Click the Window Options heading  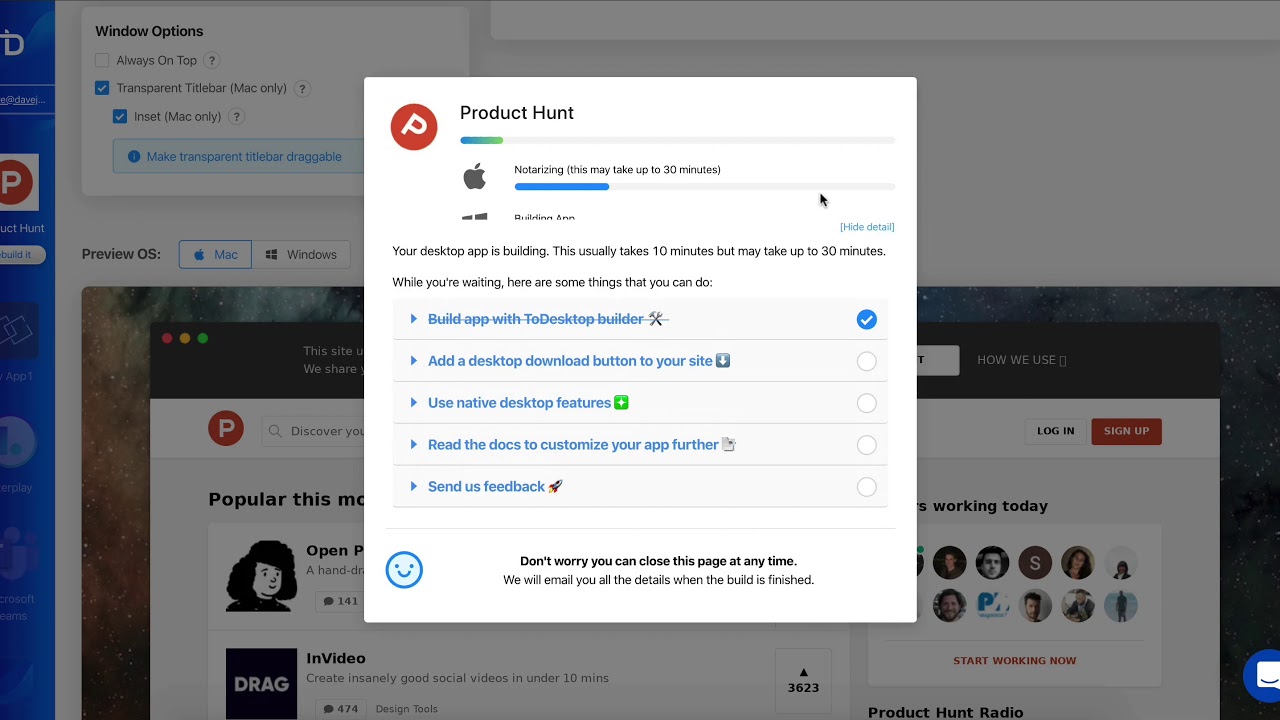149,31
